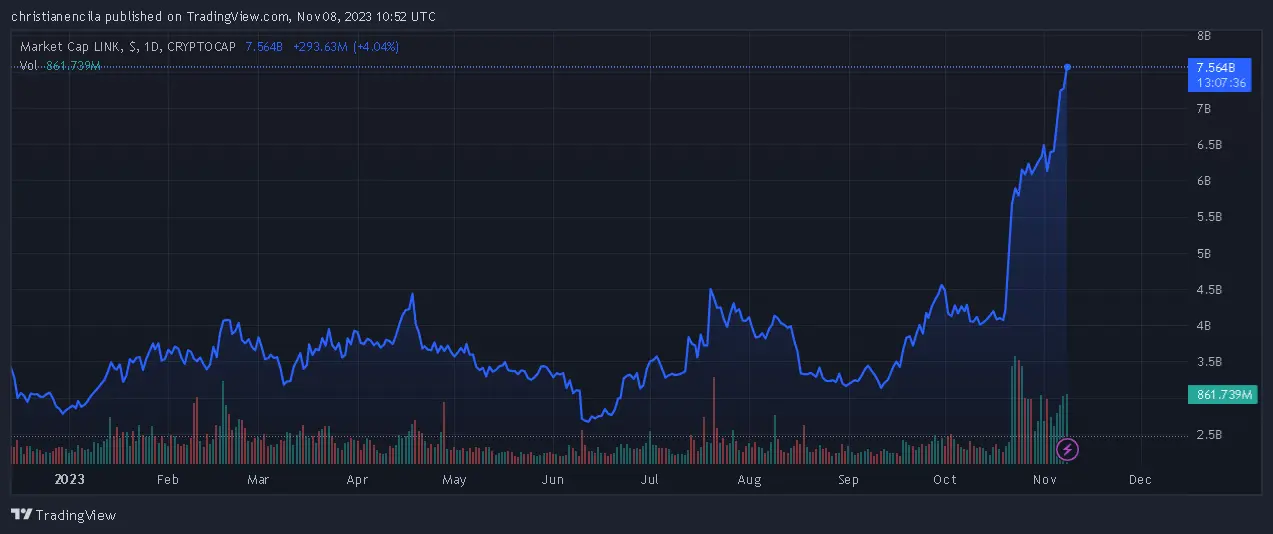Click the countdown timer 13:07:36

click(1221, 83)
